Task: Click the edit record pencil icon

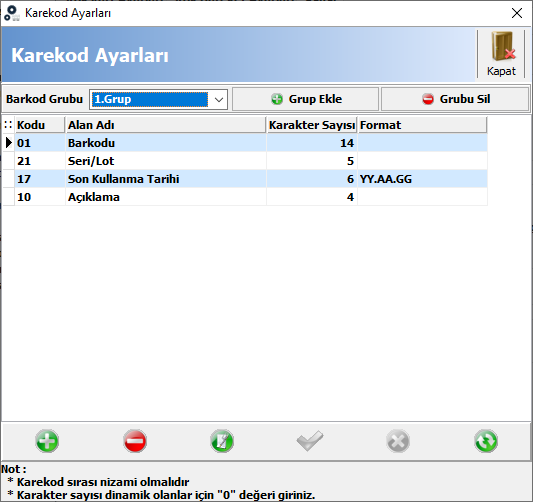Action: (222, 441)
